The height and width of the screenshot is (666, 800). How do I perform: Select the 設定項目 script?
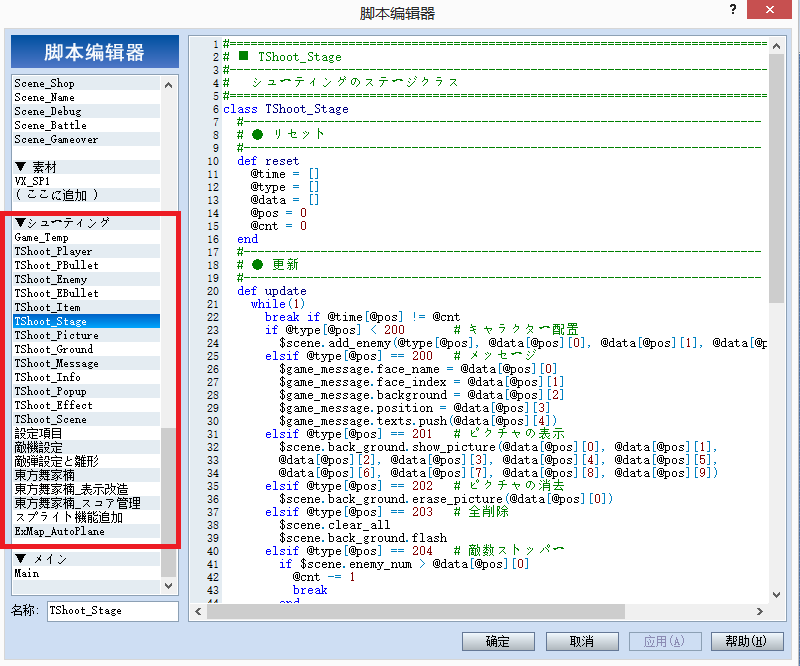pyautogui.click(x=86, y=433)
